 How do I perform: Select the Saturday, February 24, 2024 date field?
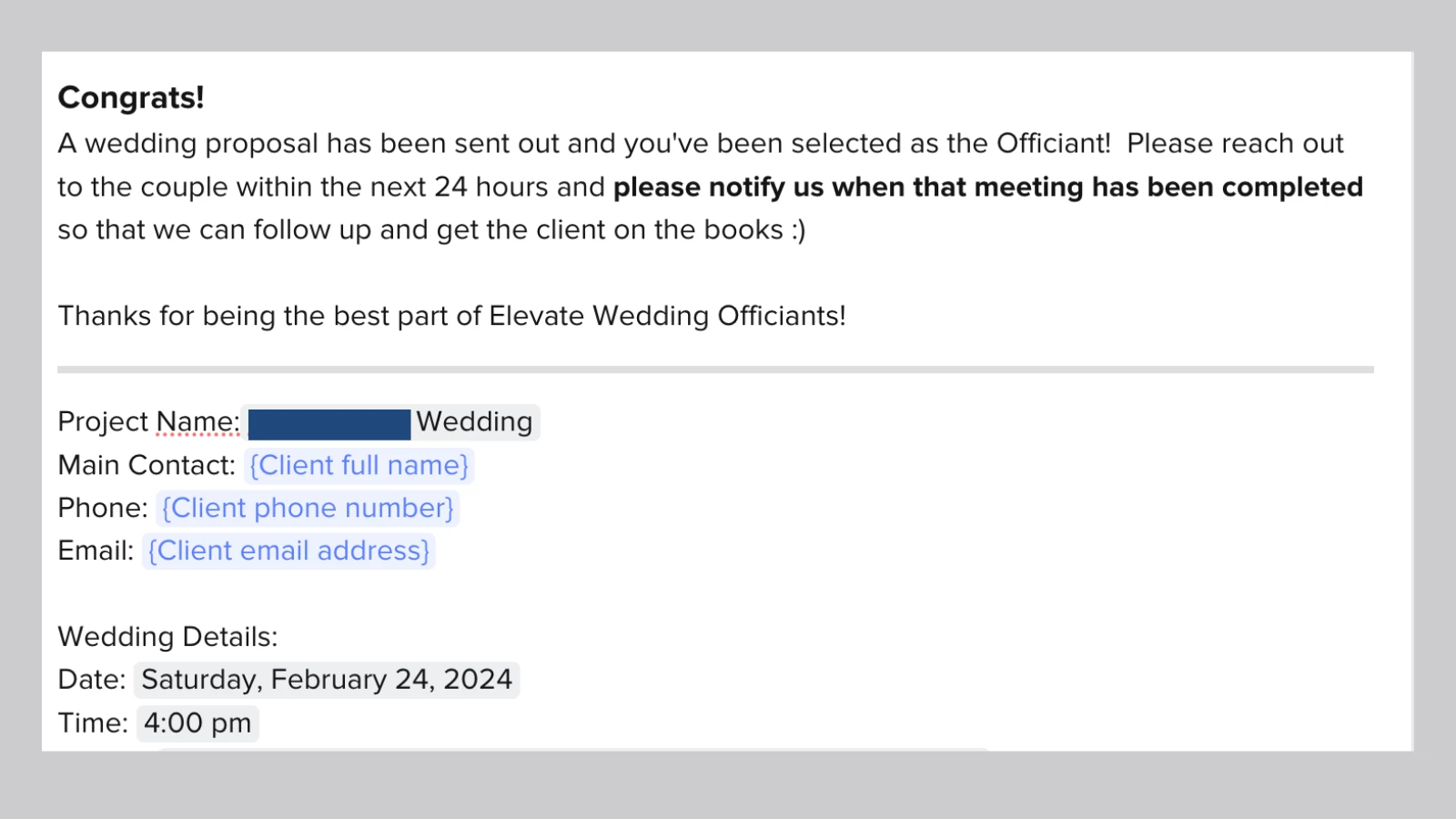pos(327,680)
